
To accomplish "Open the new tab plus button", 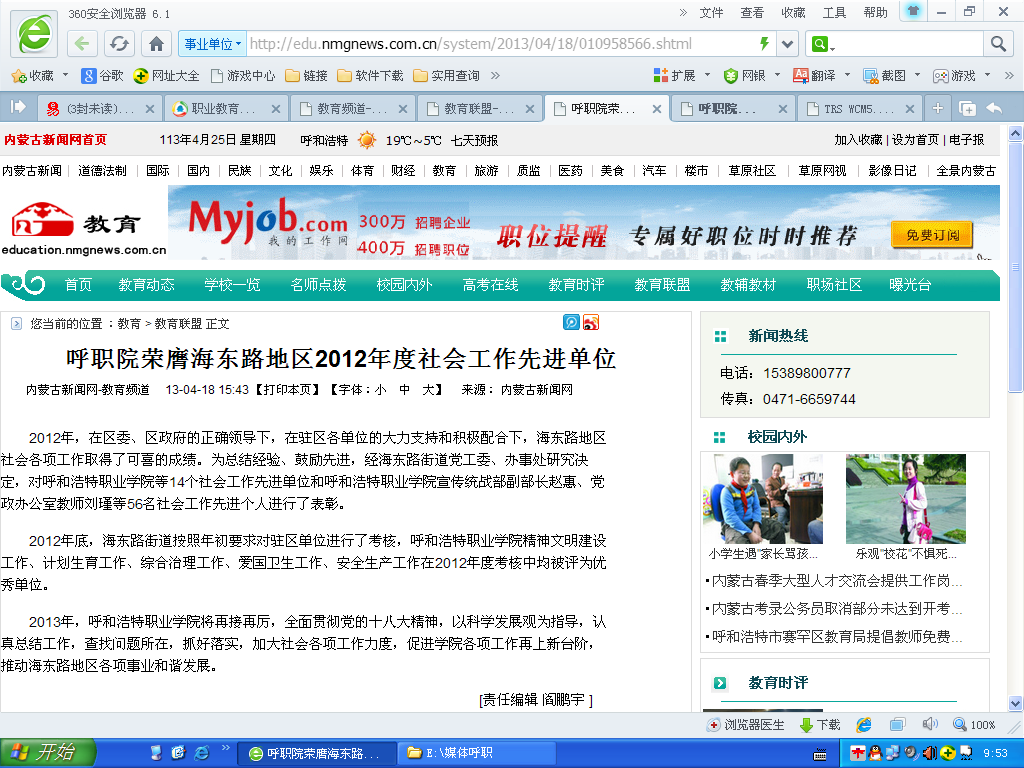I will coord(937,108).
